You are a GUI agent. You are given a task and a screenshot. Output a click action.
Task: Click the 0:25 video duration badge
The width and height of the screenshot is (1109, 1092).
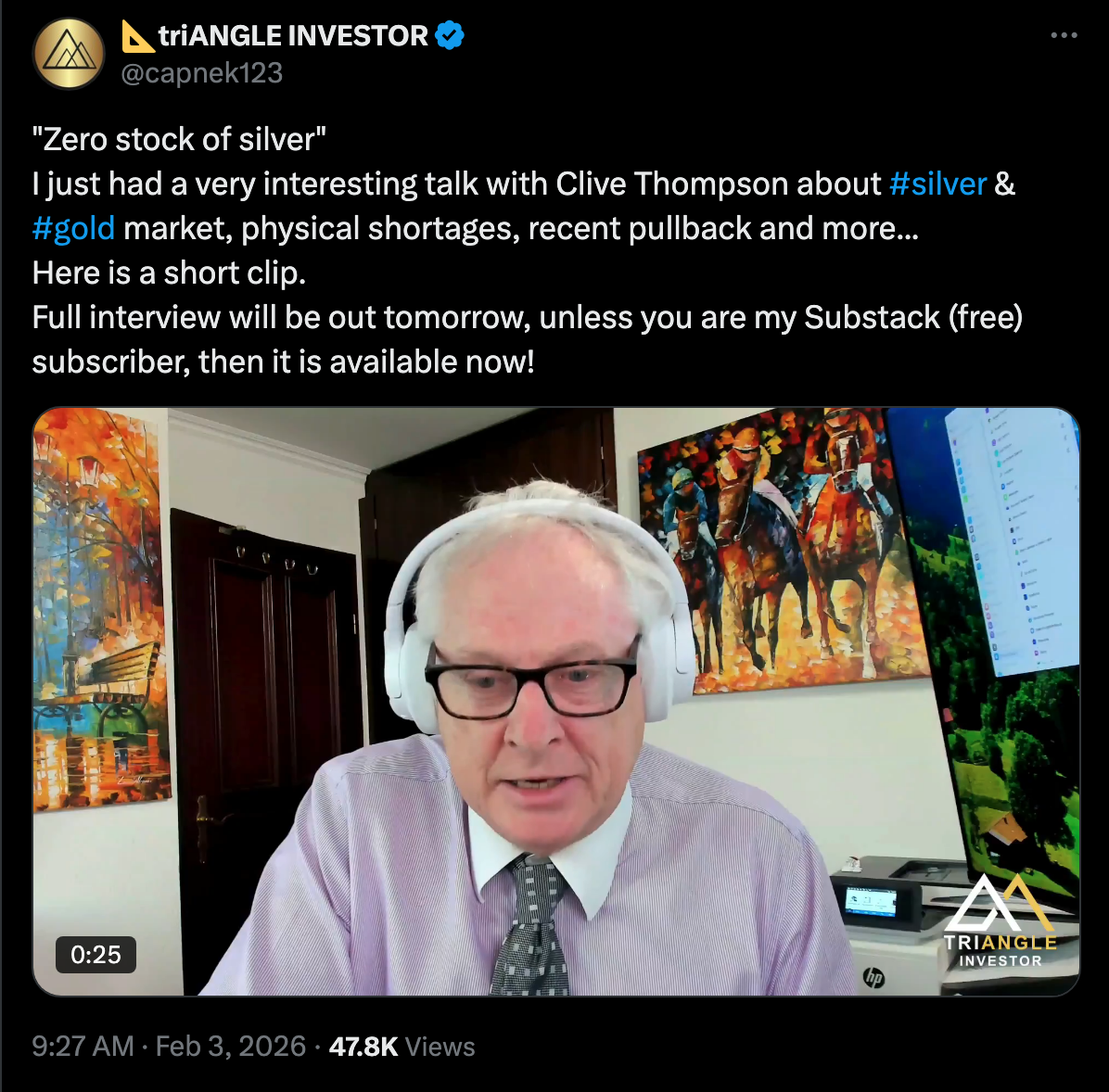pyautogui.click(x=96, y=955)
